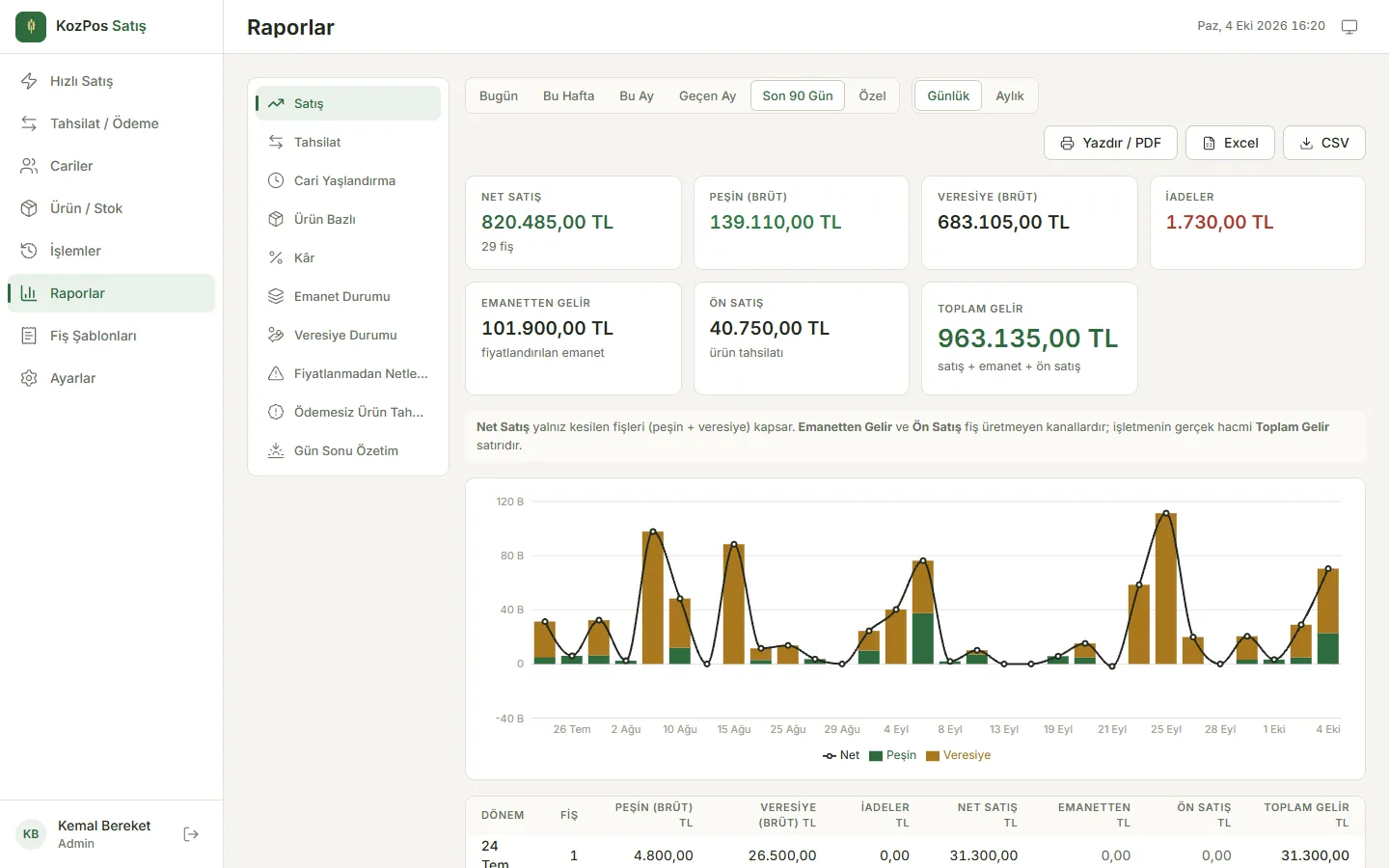
Task: Set grouping to Günlük
Action: (x=948, y=95)
